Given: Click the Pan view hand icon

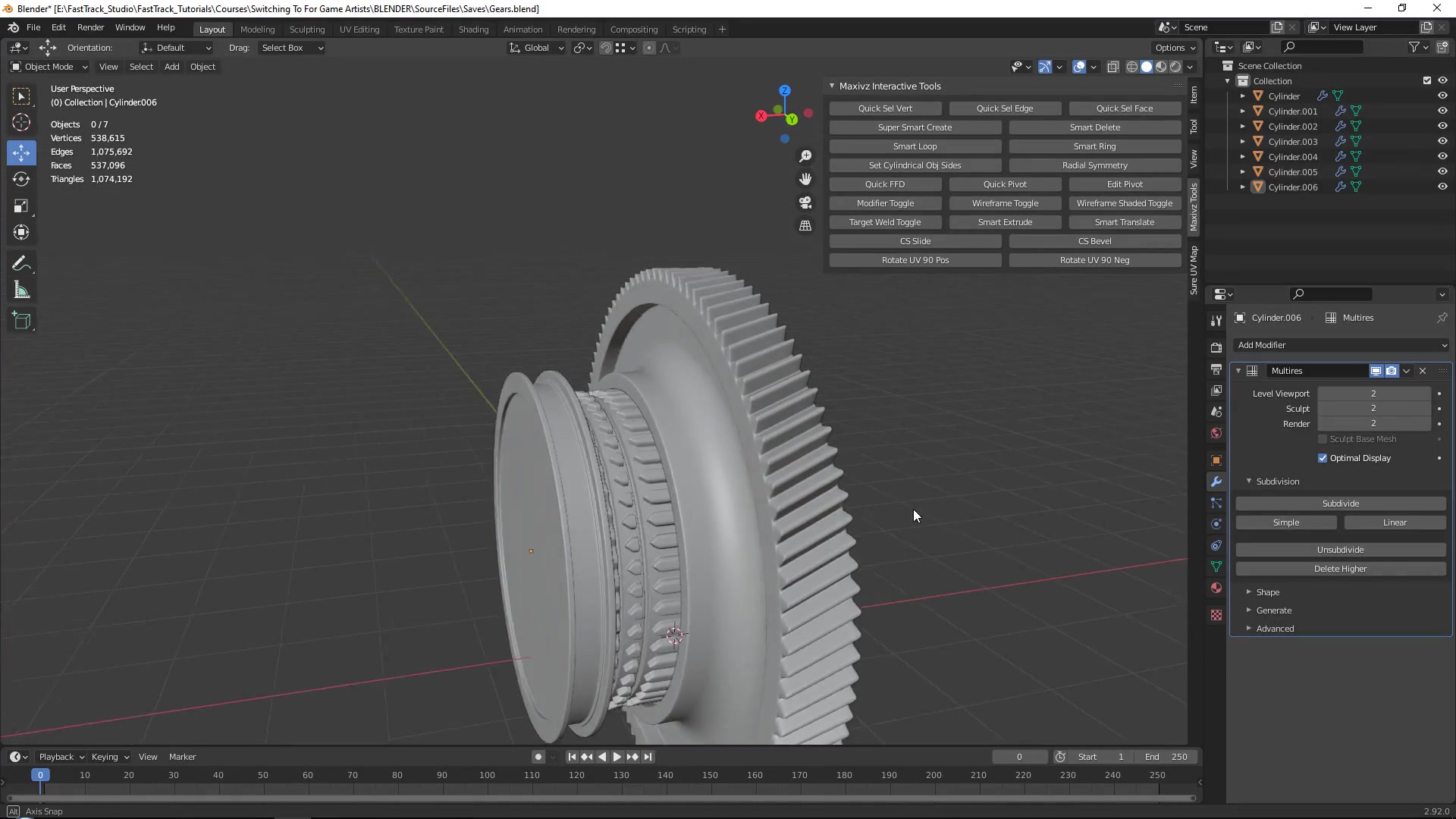Looking at the screenshot, I should coord(805,179).
